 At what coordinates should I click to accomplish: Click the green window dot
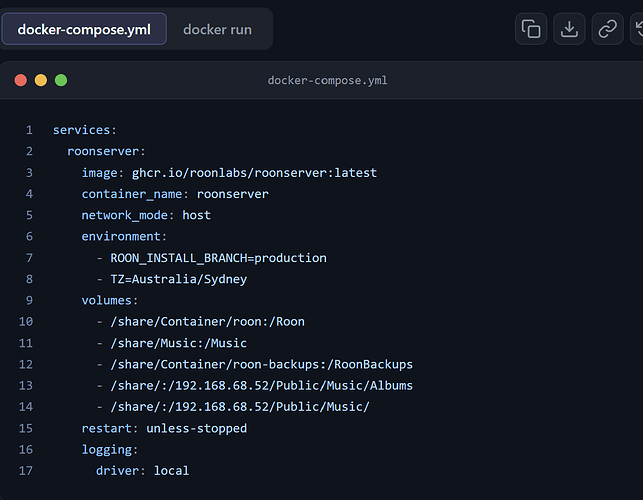pos(61,80)
